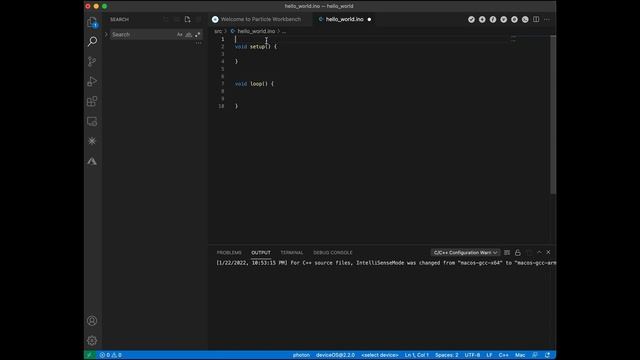Image resolution: width=640 pixels, height=360 pixels.
Task: Click the unsaved dot on hello_world.ino tab
Action: [x=369, y=19]
